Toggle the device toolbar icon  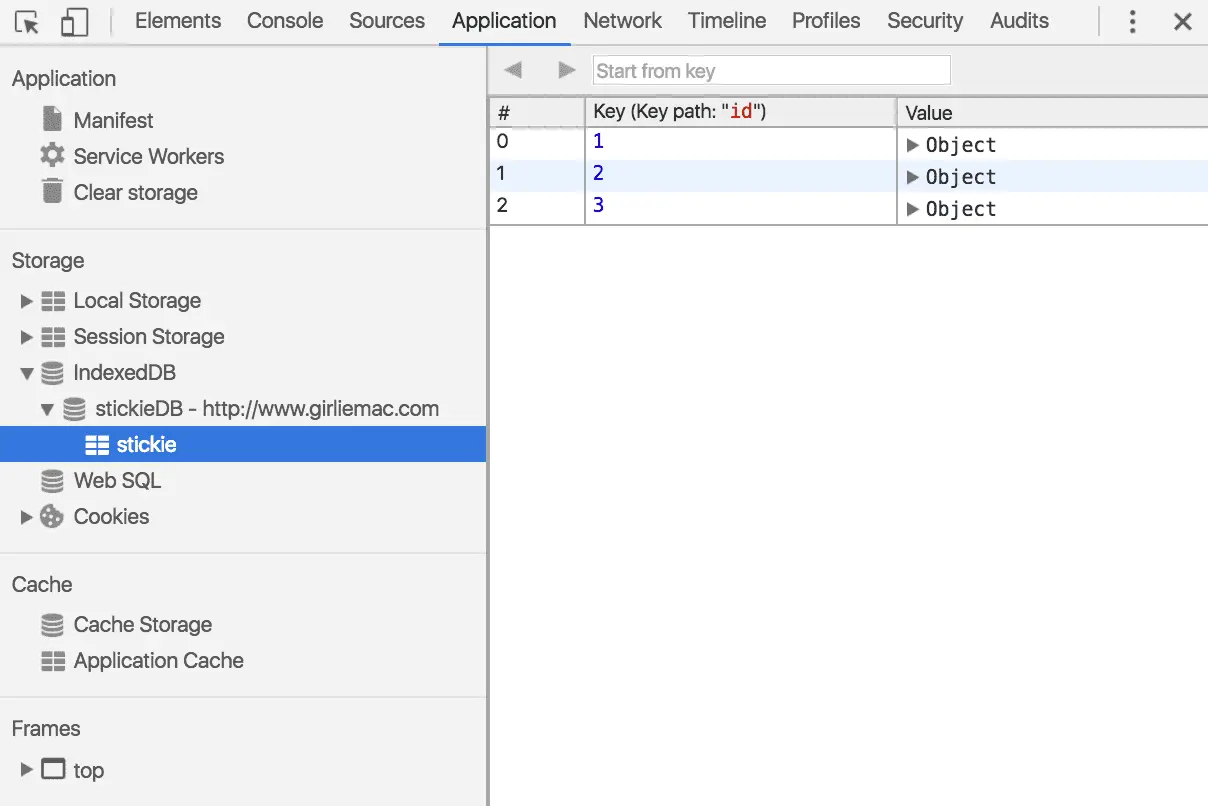coord(74,22)
